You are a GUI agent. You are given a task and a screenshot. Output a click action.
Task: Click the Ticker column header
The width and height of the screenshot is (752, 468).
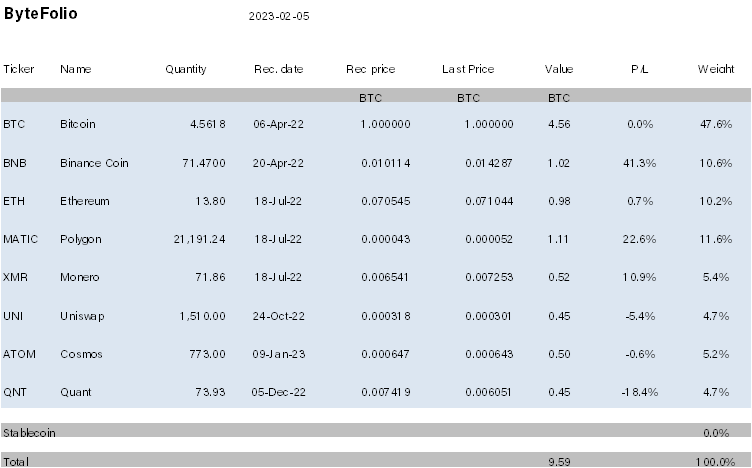coord(18,69)
